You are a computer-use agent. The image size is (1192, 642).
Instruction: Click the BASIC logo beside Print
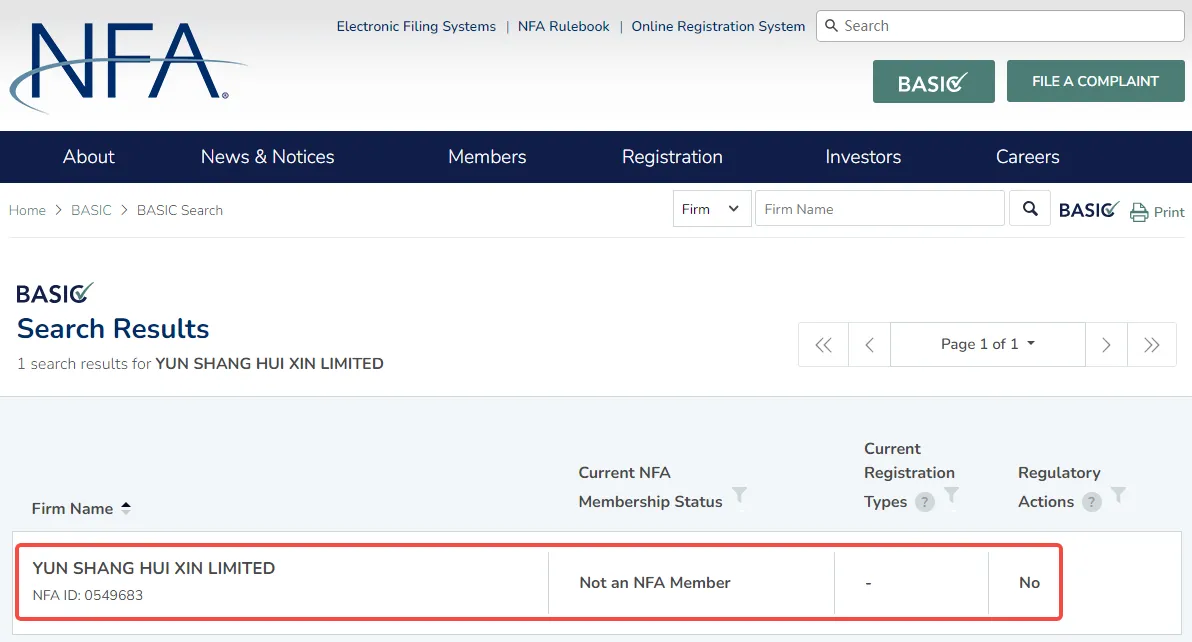click(1089, 210)
